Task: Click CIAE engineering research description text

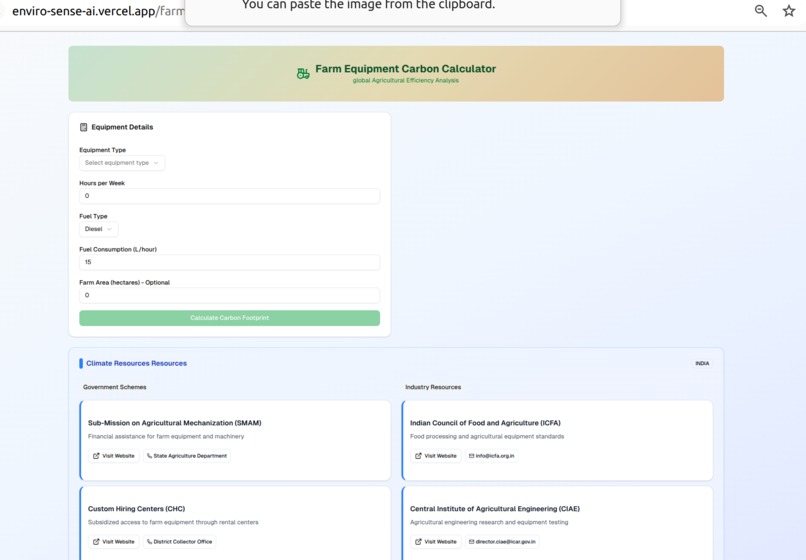Action: [489, 522]
